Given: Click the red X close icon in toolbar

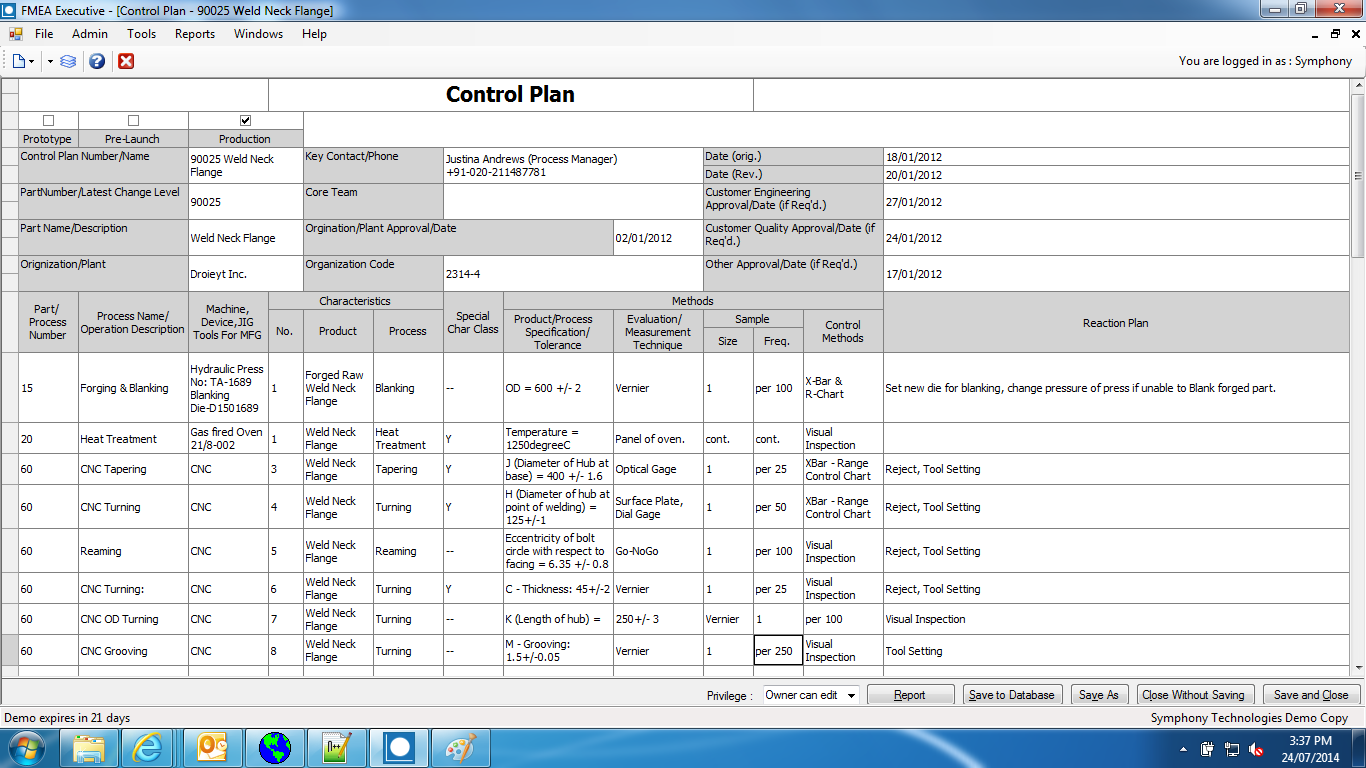Looking at the screenshot, I should (x=126, y=61).
